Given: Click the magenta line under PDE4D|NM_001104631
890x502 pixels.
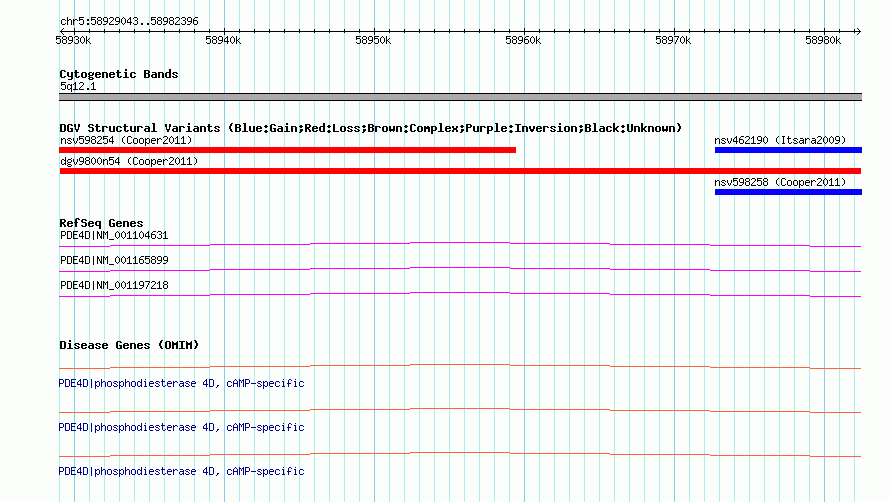Looking at the screenshot, I should tap(460, 244).
